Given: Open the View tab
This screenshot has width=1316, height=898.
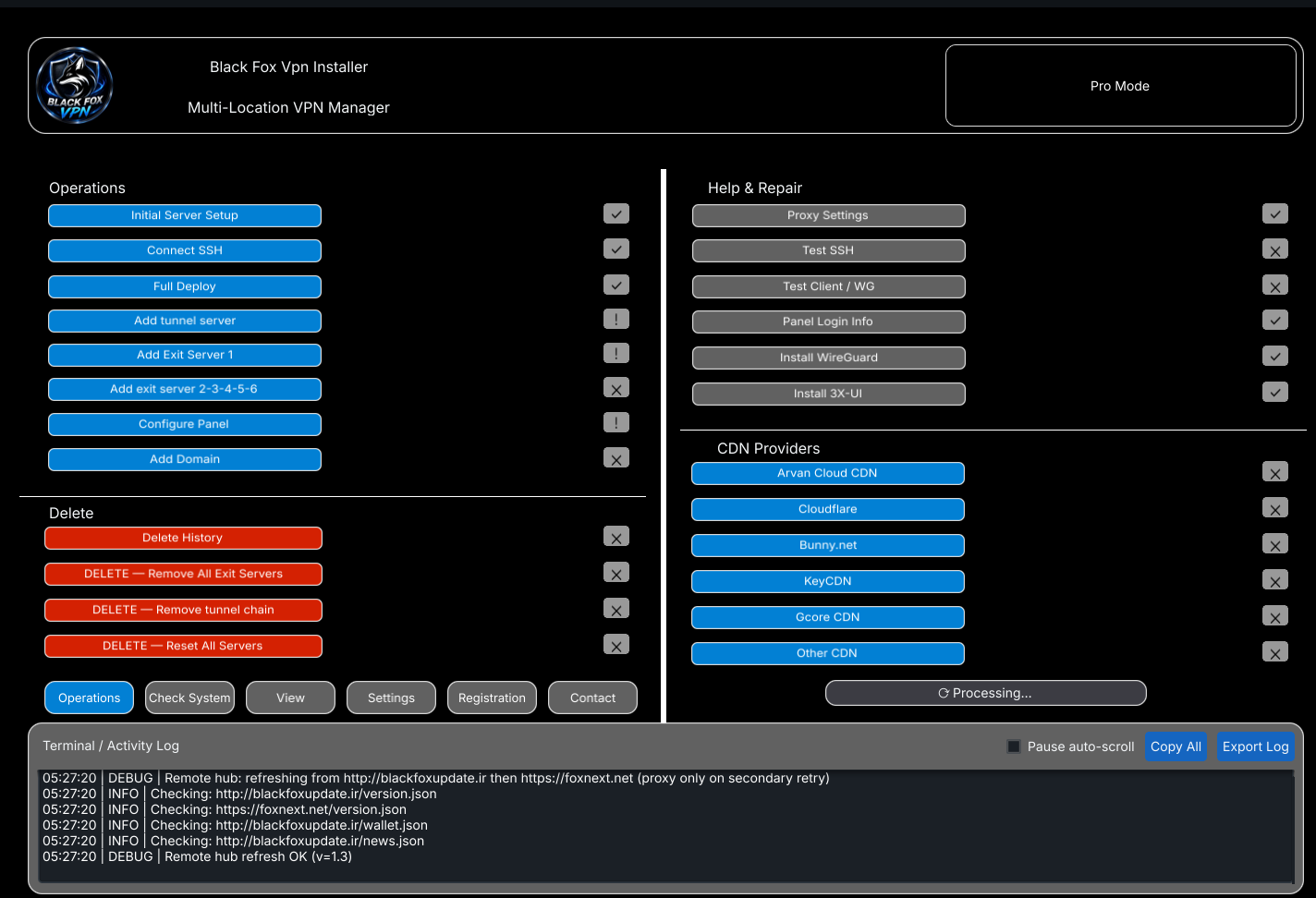Looking at the screenshot, I should [290, 698].
